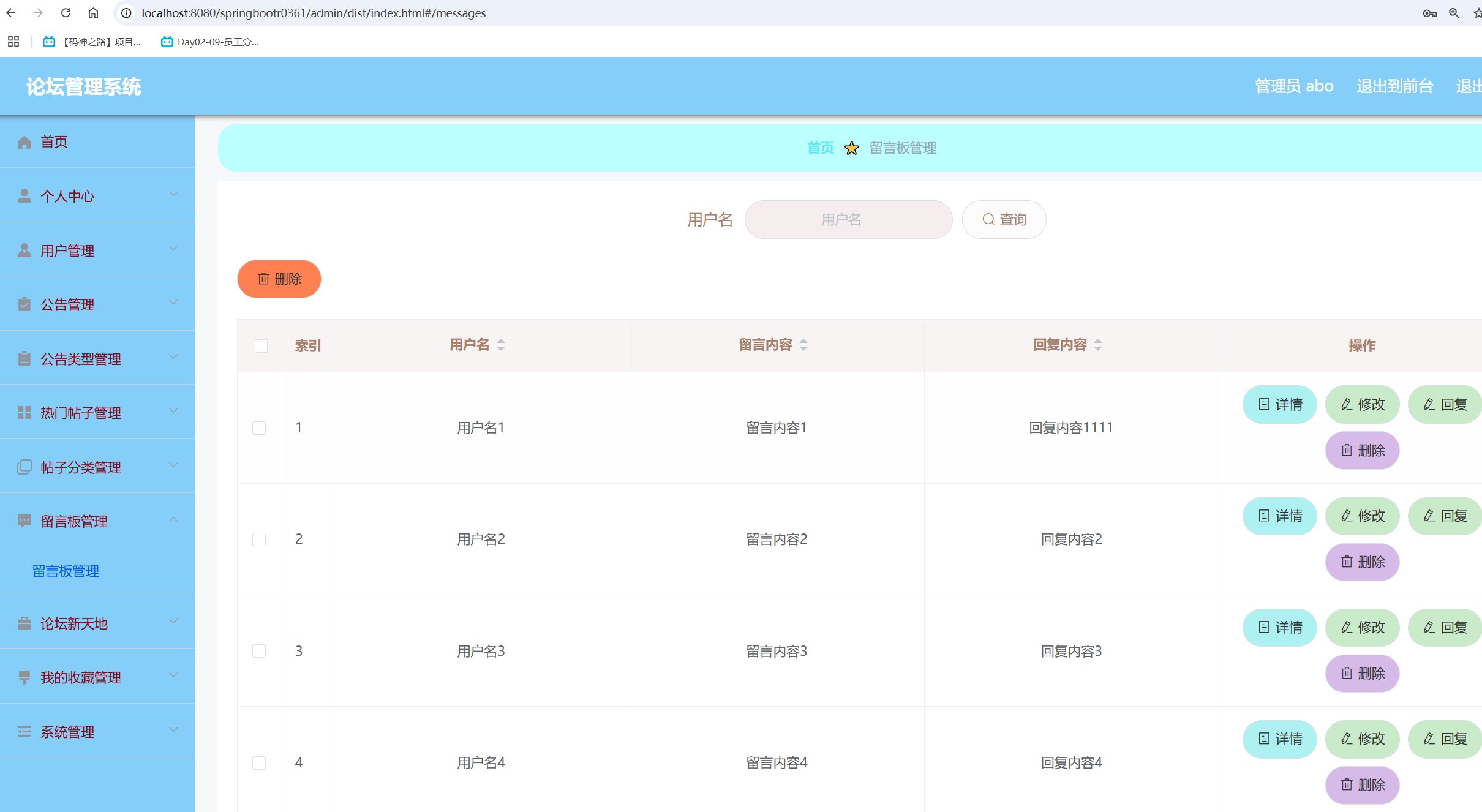1482x812 pixels.
Task: Check the checkbox for row 3
Action: (x=259, y=651)
